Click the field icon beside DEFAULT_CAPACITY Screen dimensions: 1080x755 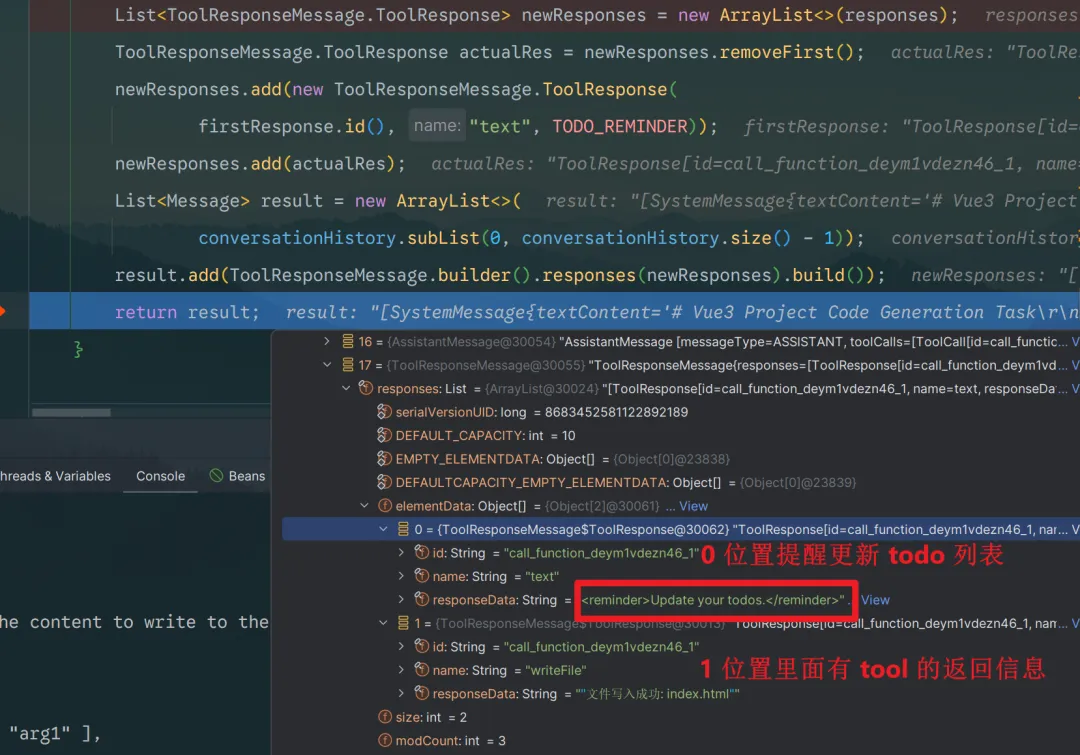[384, 435]
